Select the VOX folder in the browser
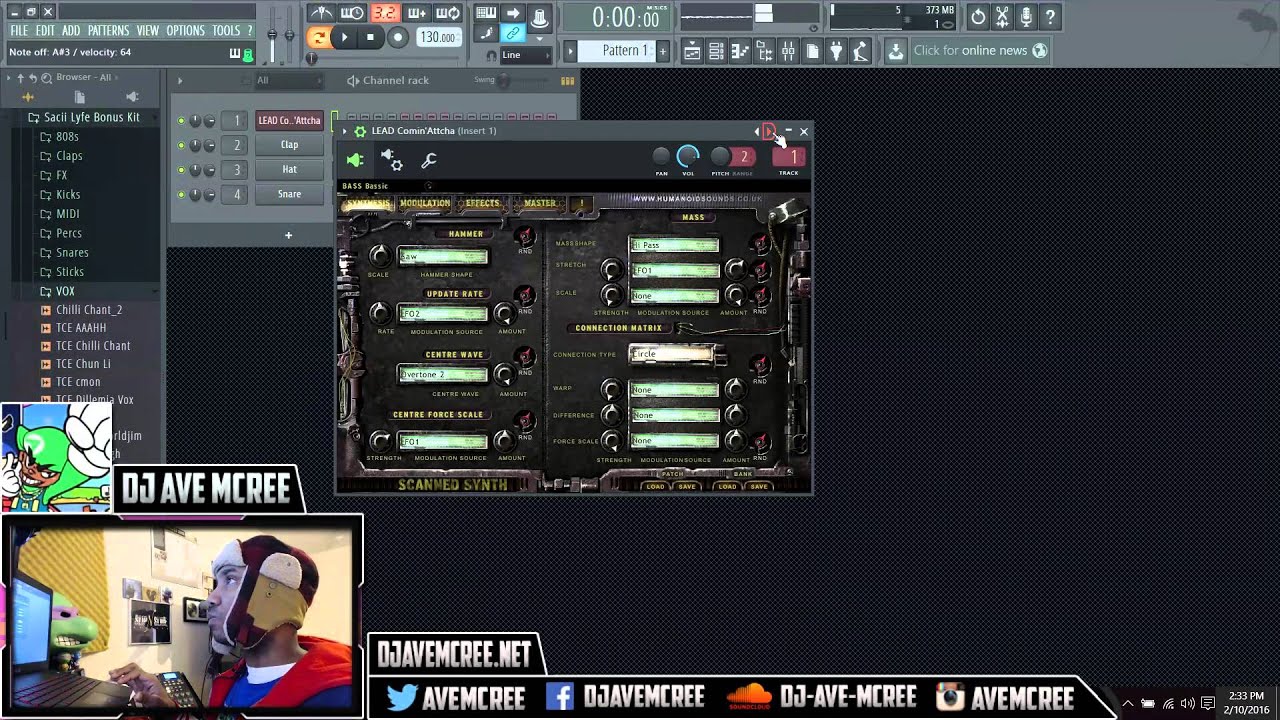This screenshot has width=1280, height=720. pyautogui.click(x=67, y=291)
